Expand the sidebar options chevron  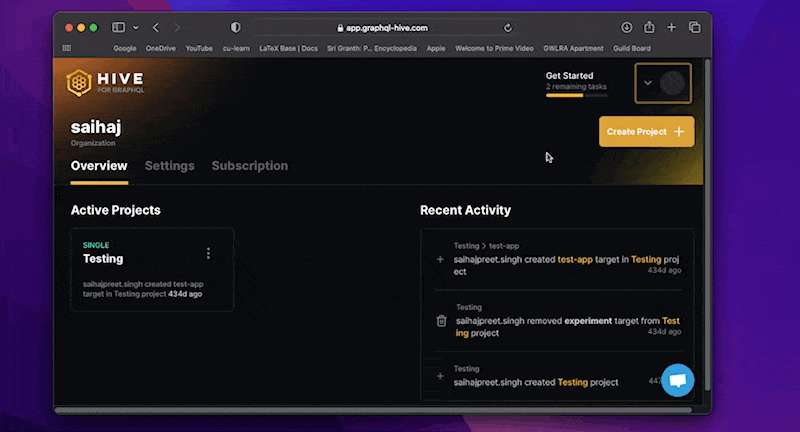136,28
